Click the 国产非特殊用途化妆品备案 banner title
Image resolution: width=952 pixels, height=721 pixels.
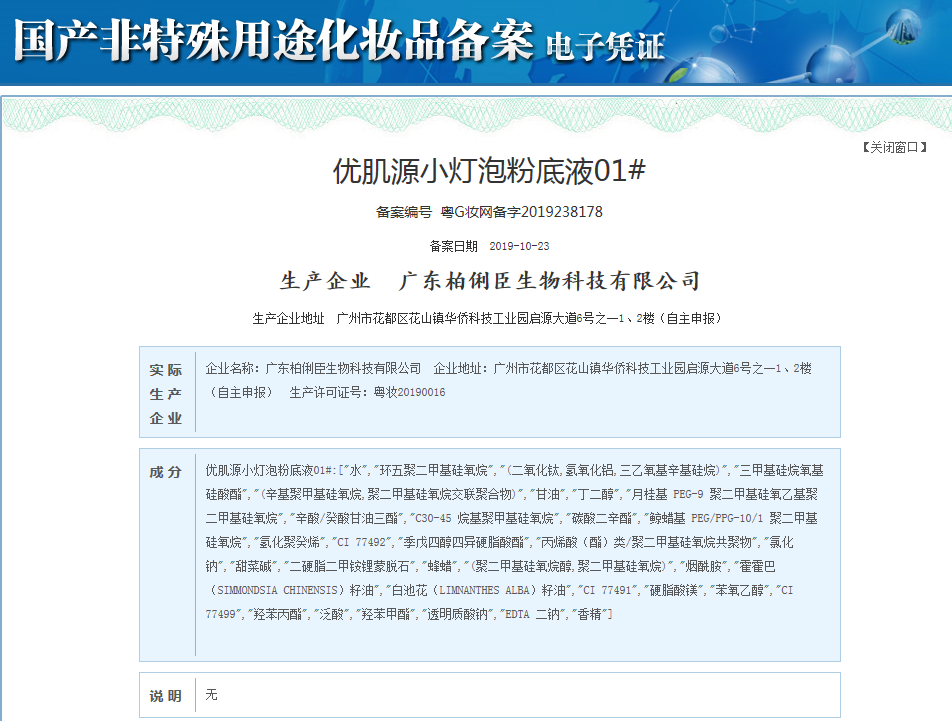[x=274, y=40]
